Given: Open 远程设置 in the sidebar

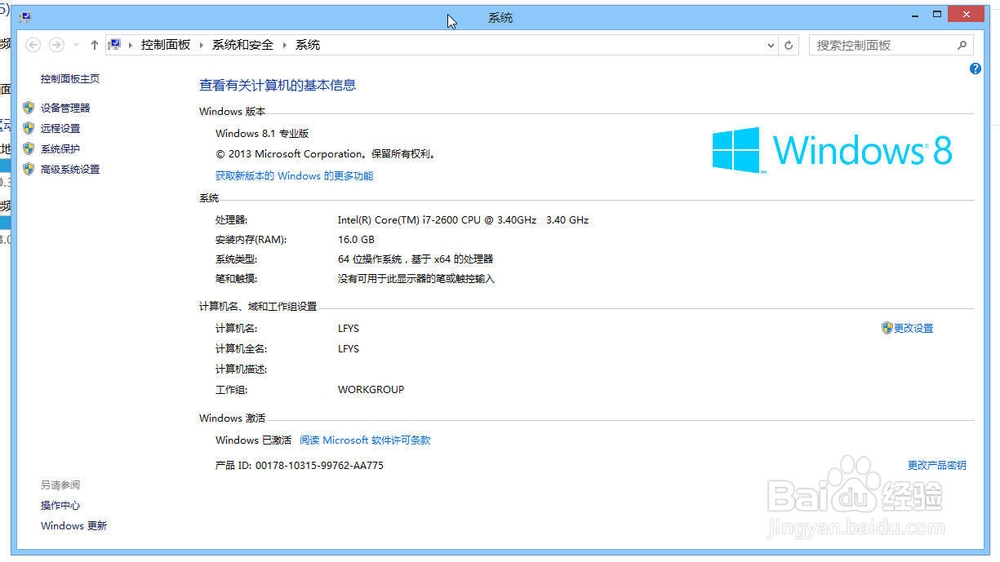Looking at the screenshot, I should pos(61,128).
